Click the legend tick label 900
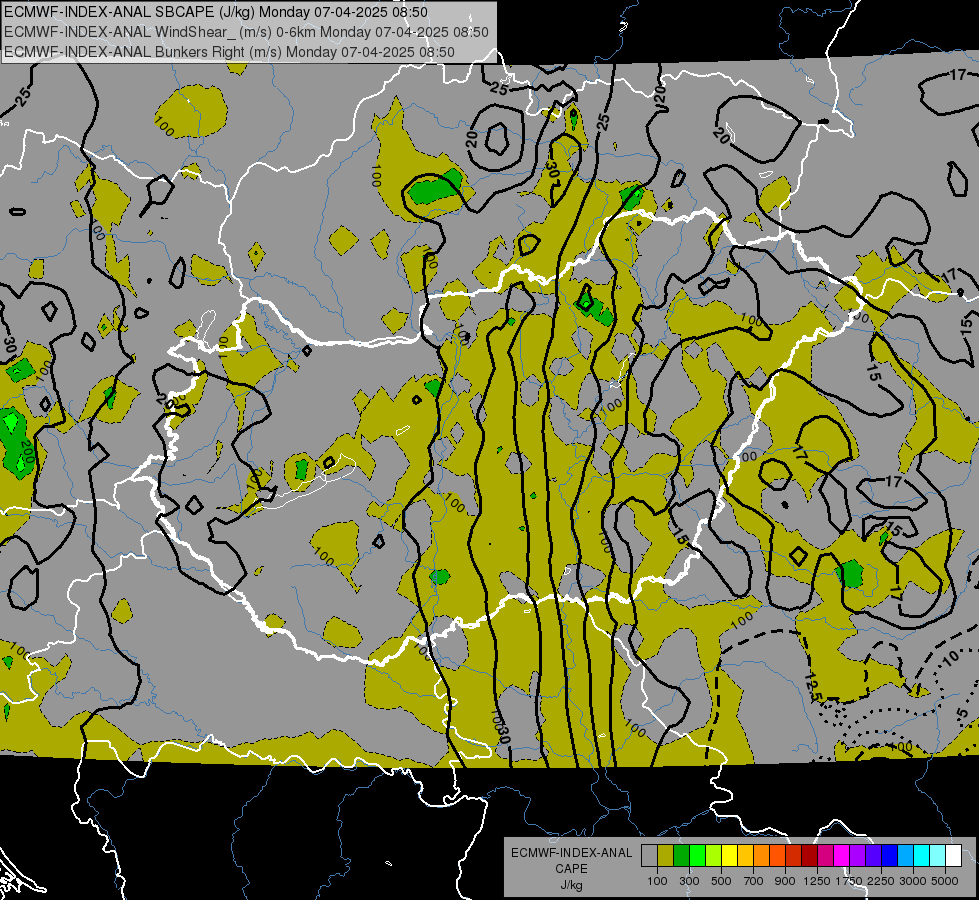This screenshot has height=900, width=979. (785, 881)
